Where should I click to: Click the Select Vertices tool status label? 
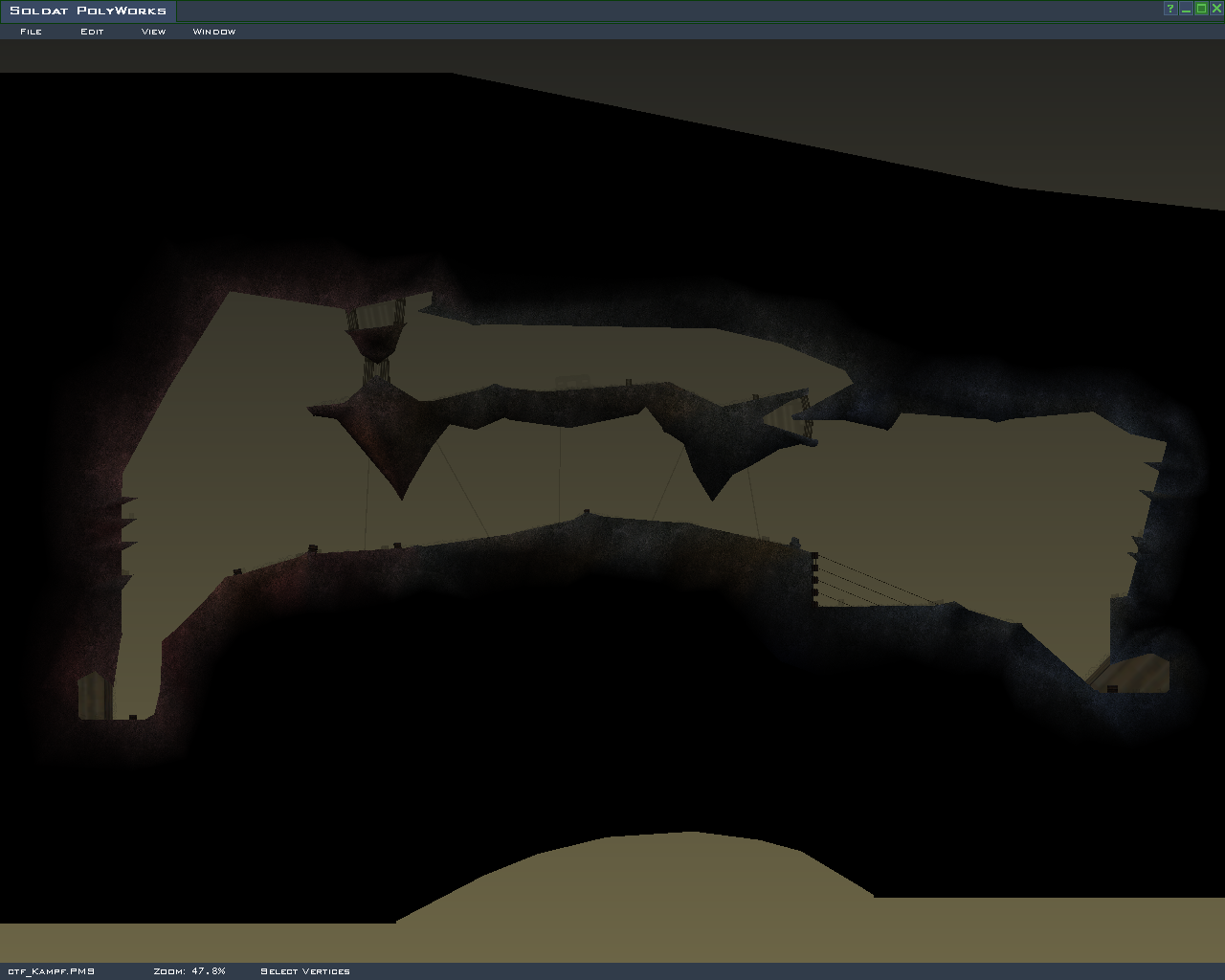(305, 971)
